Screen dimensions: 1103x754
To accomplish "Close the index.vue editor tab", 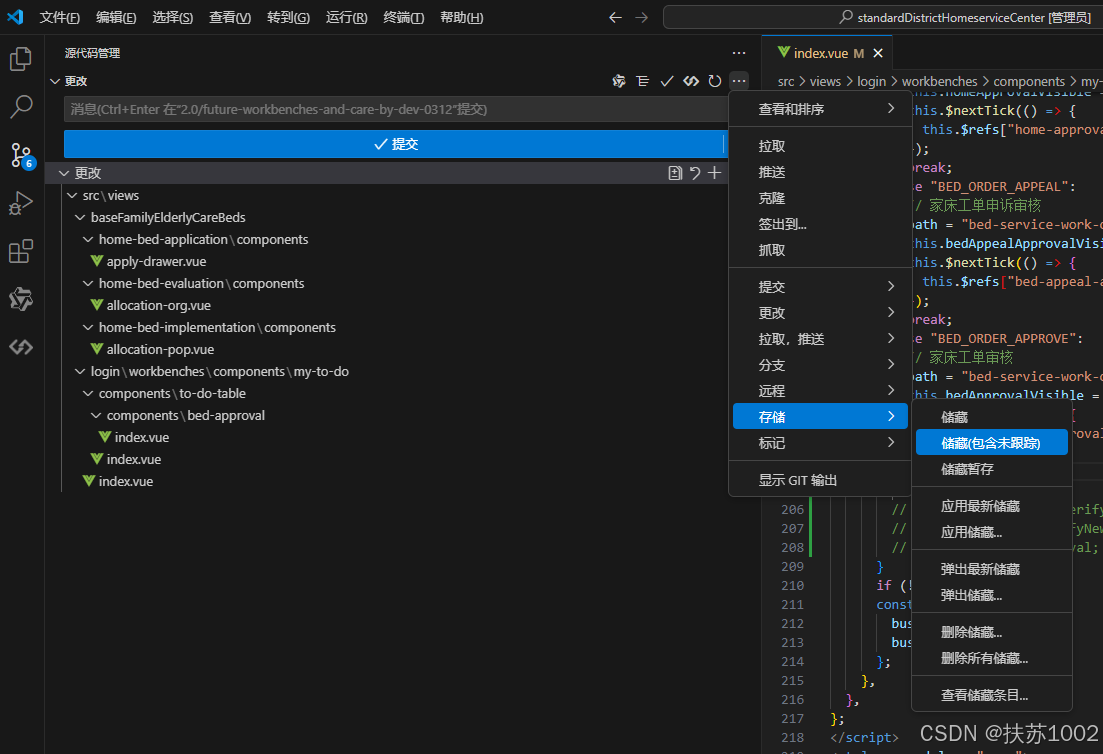I will (878, 53).
